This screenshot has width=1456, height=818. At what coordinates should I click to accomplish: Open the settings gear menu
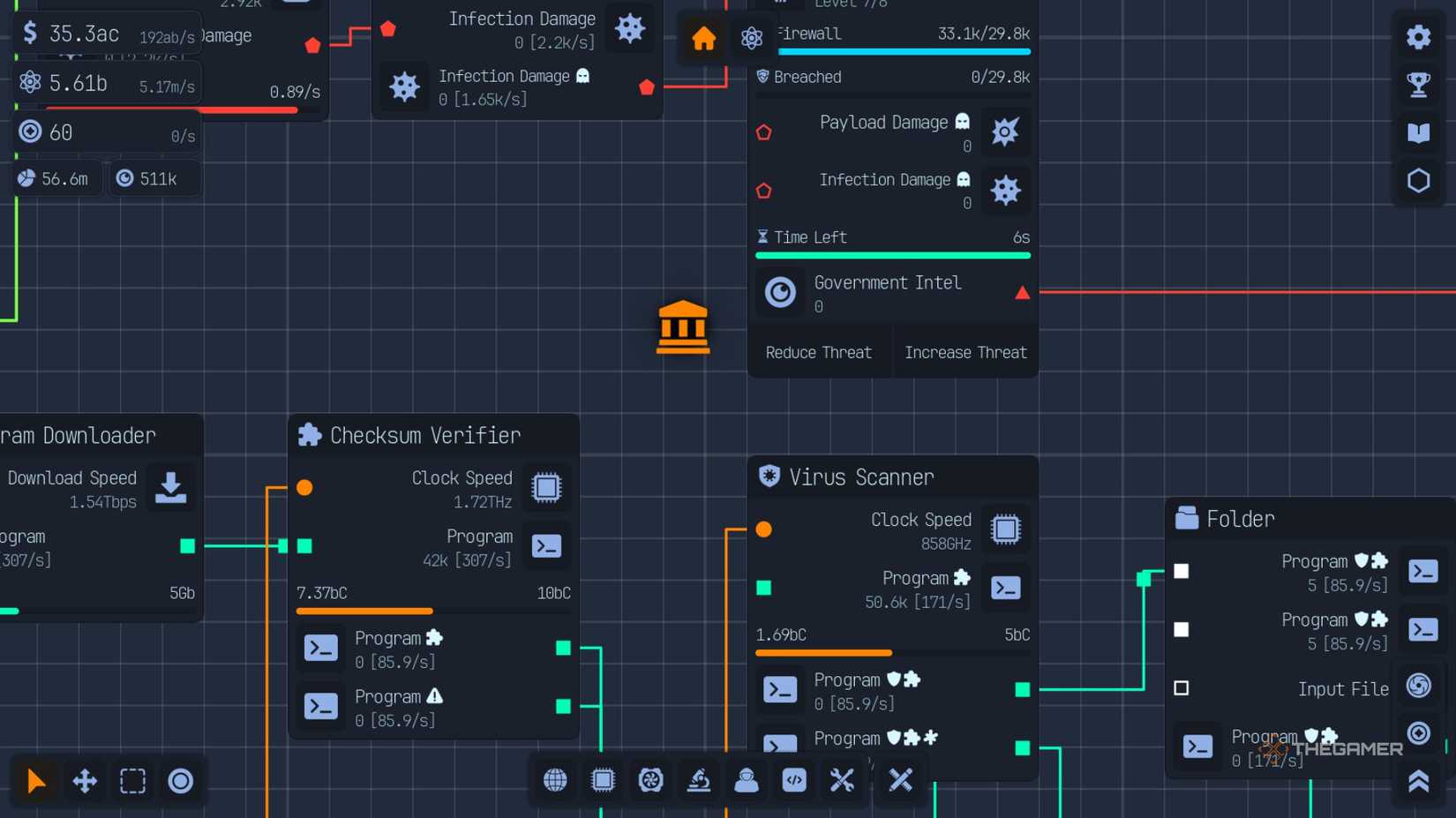1418,37
